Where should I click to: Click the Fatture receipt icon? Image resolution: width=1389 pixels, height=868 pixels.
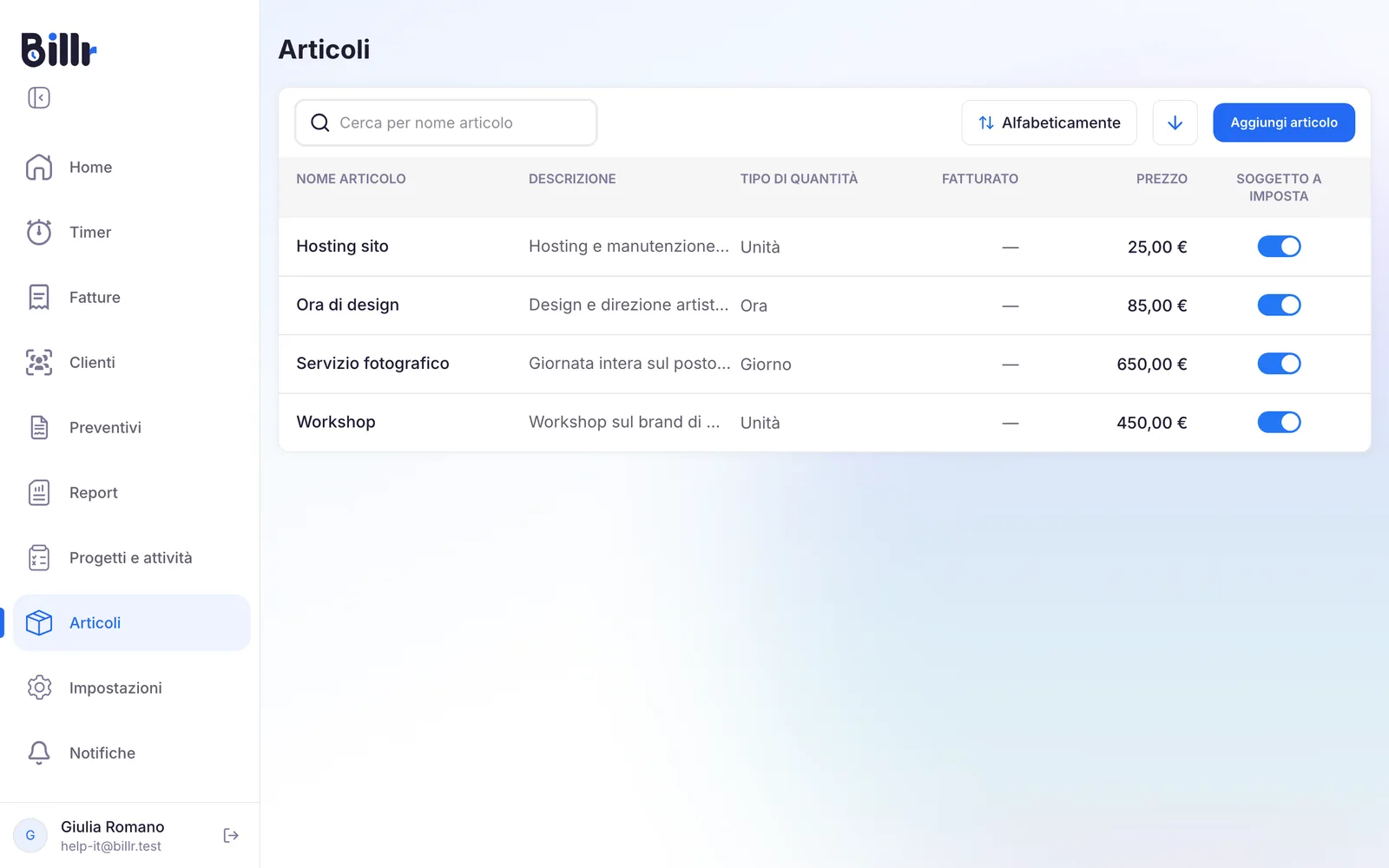tap(39, 297)
